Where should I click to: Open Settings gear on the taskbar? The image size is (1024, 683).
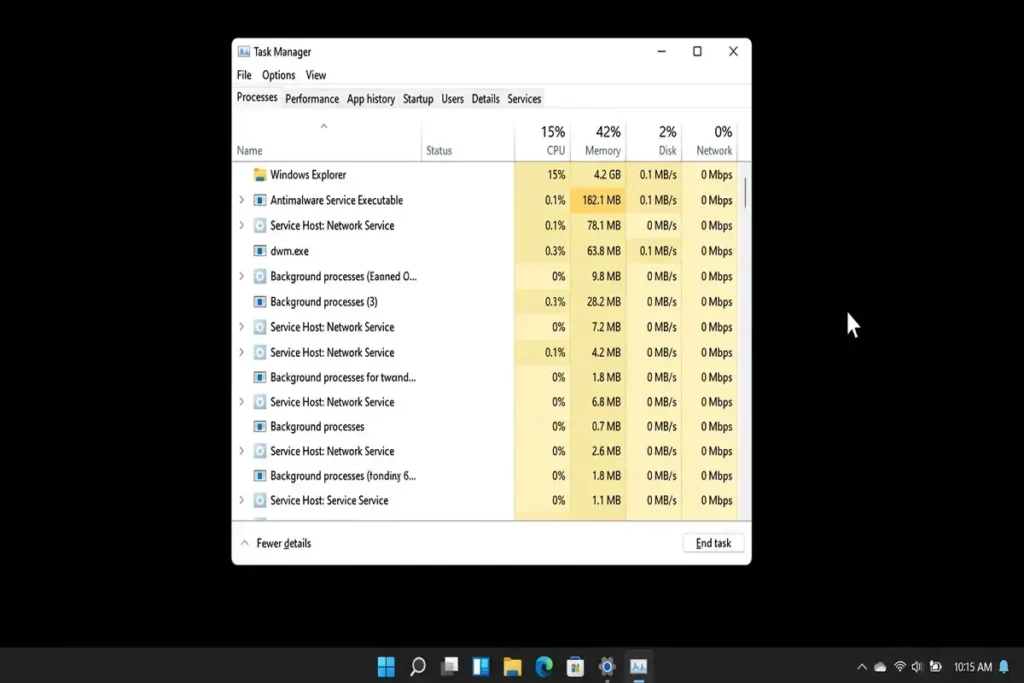[x=607, y=666]
